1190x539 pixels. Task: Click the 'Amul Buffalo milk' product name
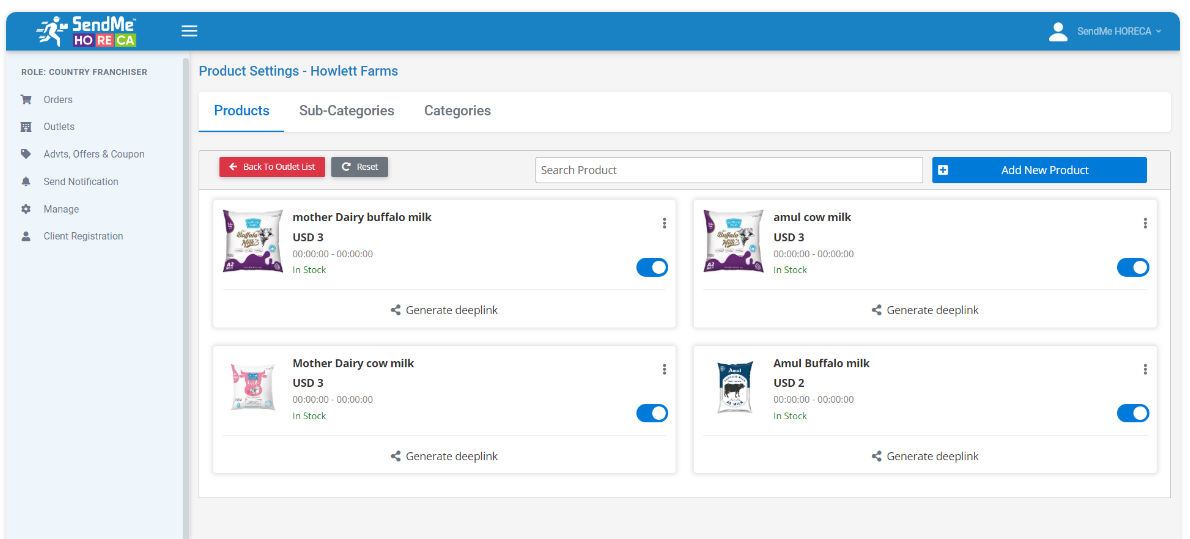(821, 363)
